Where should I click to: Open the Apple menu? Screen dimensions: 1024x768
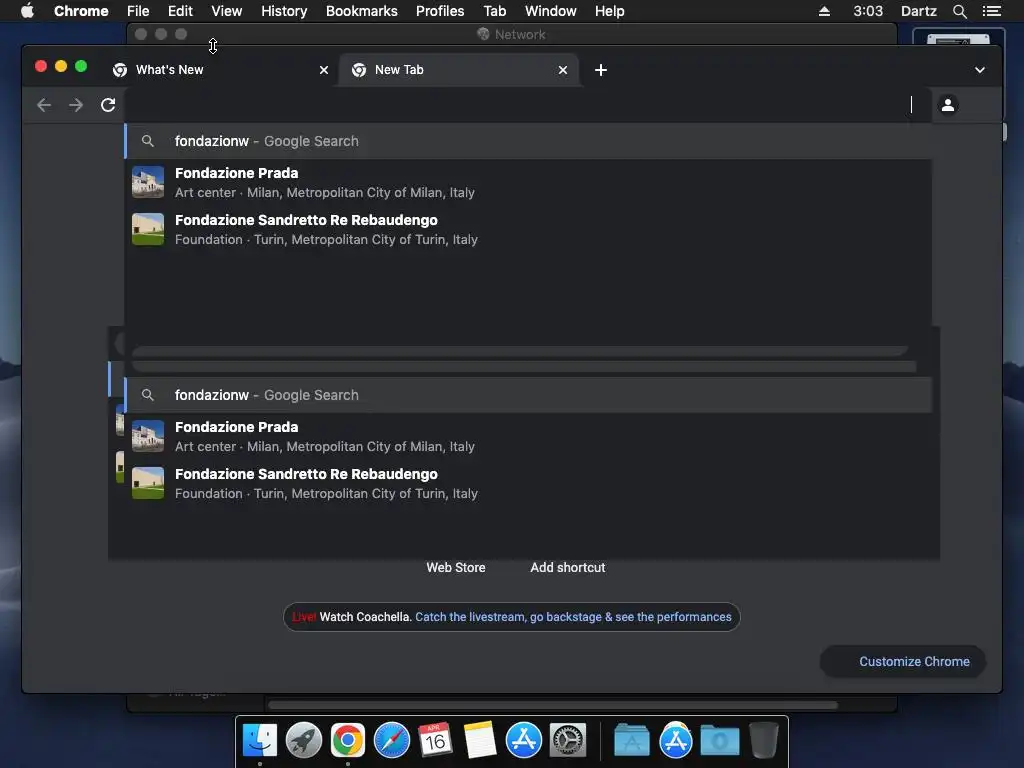(27, 11)
